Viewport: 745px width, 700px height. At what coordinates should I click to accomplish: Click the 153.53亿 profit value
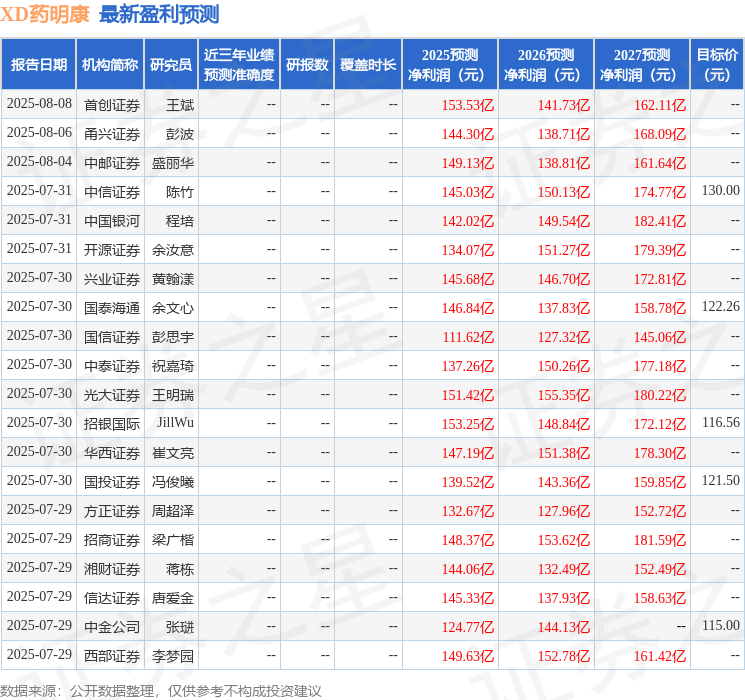[x=468, y=105]
